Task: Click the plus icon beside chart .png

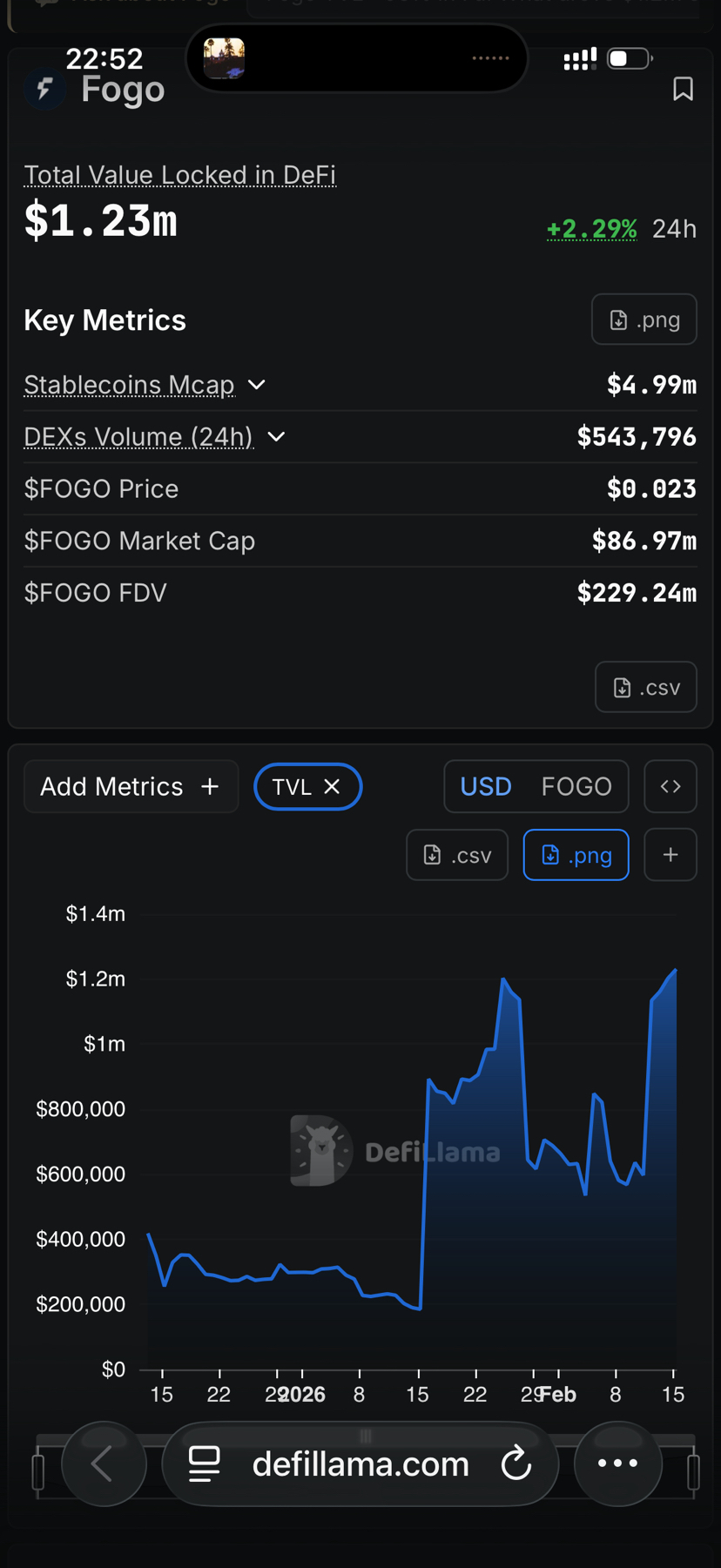Action: pyautogui.click(x=670, y=855)
